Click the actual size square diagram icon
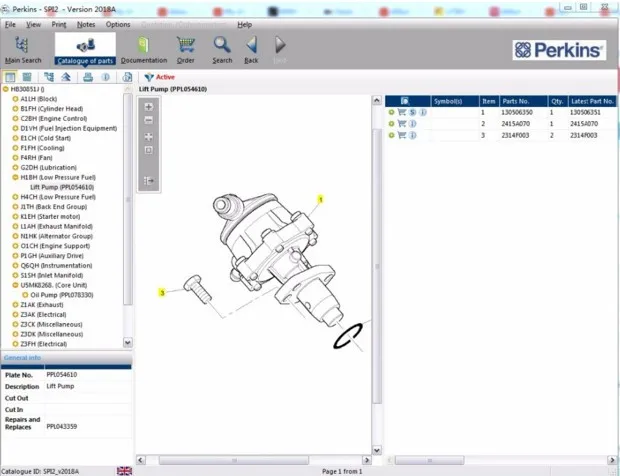This screenshot has width=620, height=476. point(149,150)
